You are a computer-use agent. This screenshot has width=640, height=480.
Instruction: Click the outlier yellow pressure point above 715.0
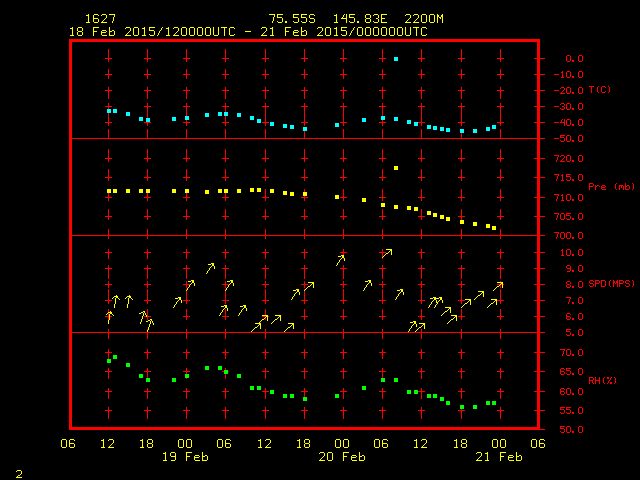[396, 168]
